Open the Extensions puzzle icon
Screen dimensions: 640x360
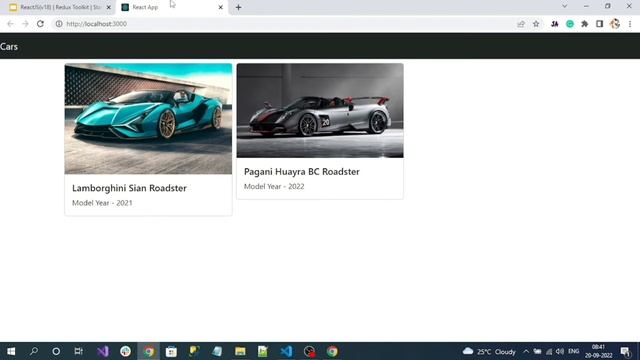[584, 24]
